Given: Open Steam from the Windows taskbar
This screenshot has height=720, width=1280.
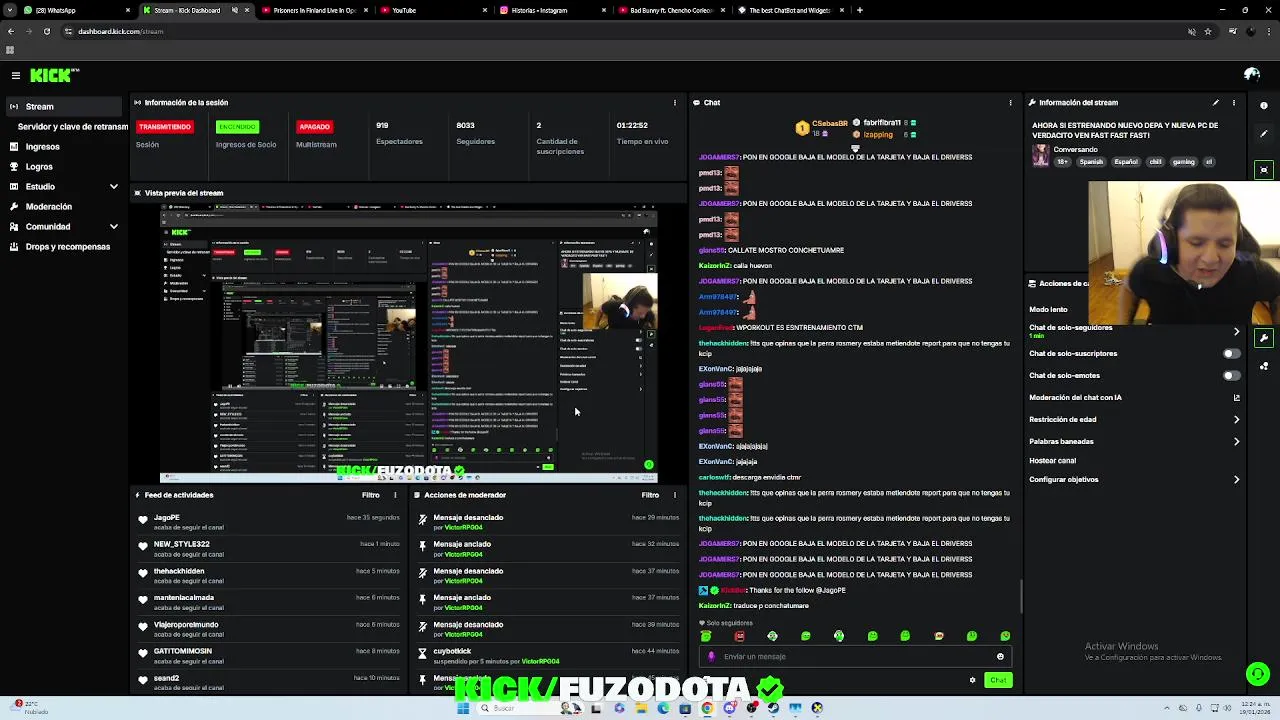Looking at the screenshot, I should [773, 708].
